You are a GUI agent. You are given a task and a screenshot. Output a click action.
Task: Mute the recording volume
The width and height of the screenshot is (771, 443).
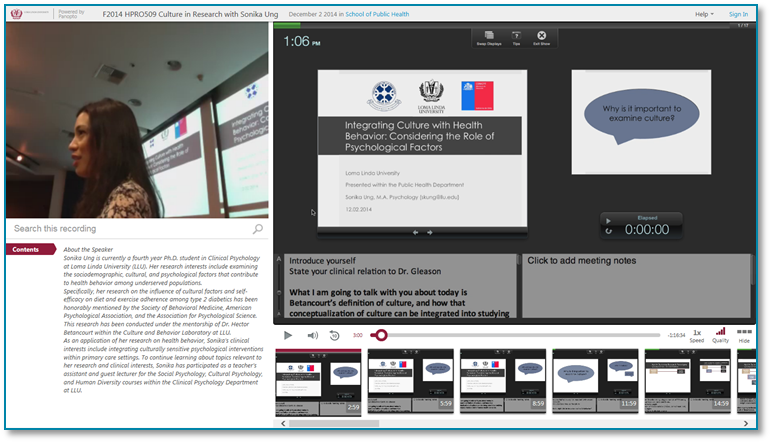(313, 335)
